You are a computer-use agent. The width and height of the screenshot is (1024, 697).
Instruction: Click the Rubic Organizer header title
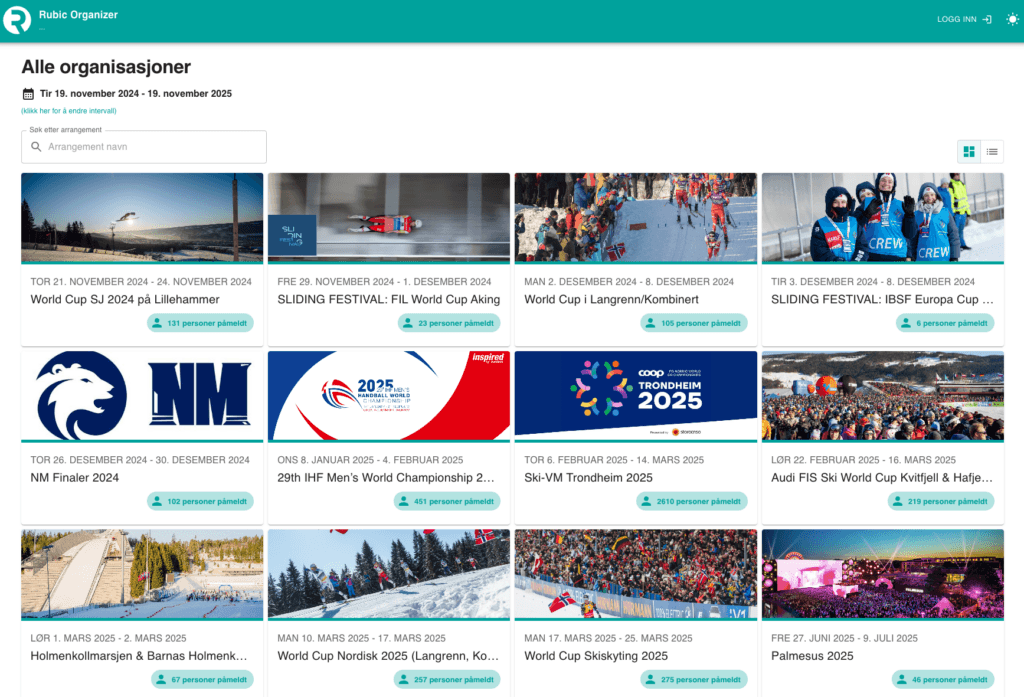click(x=78, y=15)
